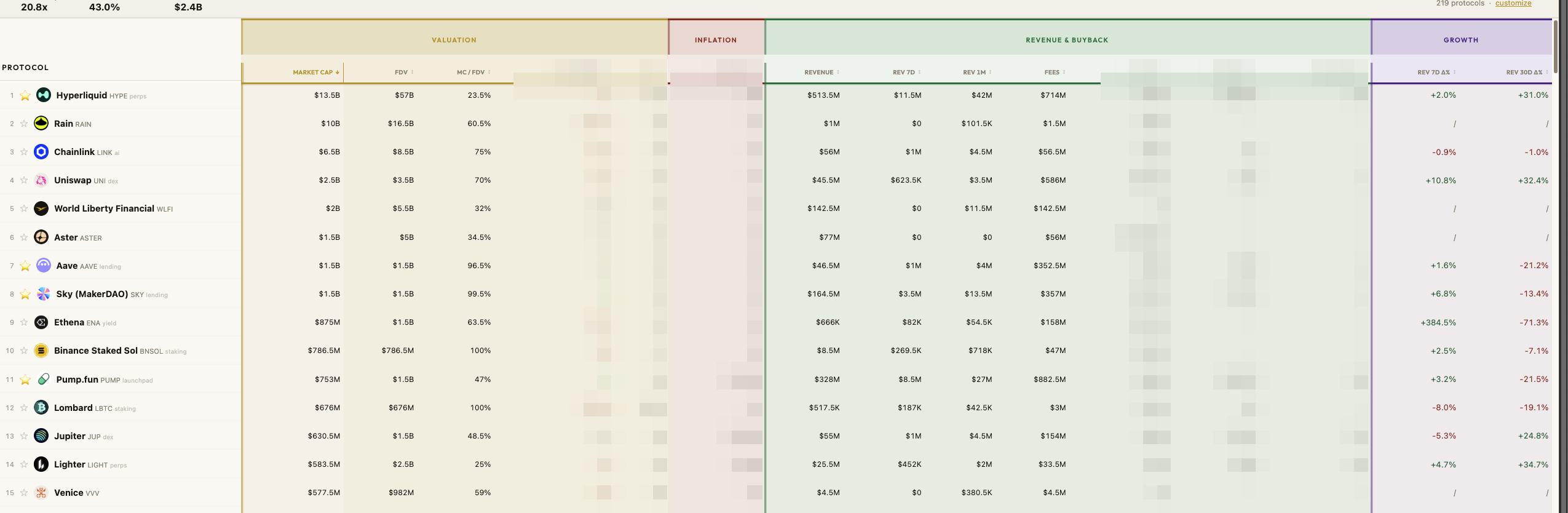Open the Hyperliquid protocol page
This screenshot has width=1568, height=513.
(82, 95)
